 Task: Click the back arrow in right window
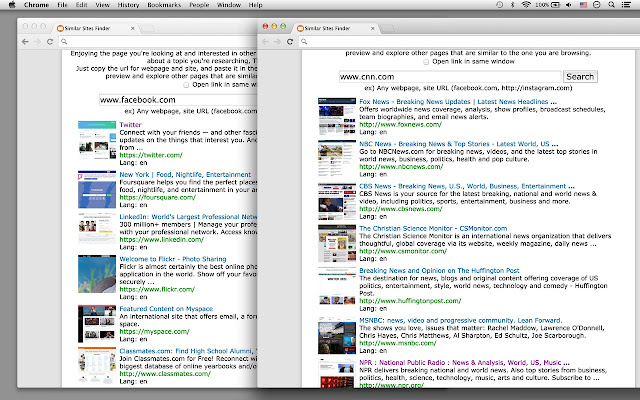[265, 42]
